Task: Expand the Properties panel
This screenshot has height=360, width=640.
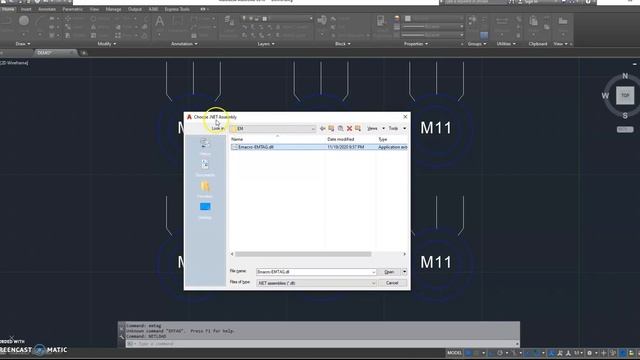Action: coord(416,44)
